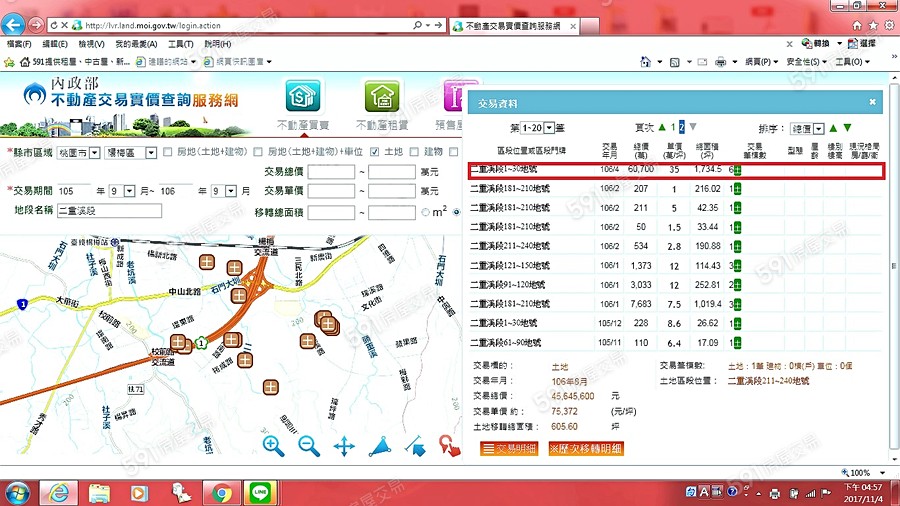
Task: Launch LINE from the taskbar
Action: [x=259, y=492]
